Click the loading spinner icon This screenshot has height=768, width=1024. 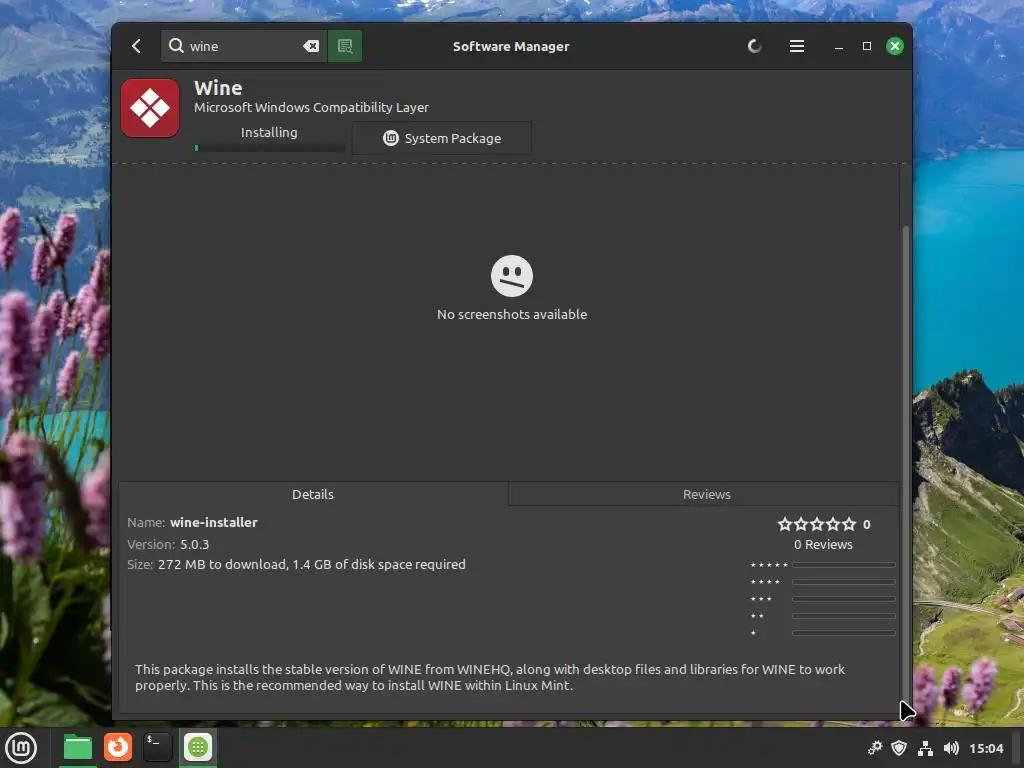754,46
